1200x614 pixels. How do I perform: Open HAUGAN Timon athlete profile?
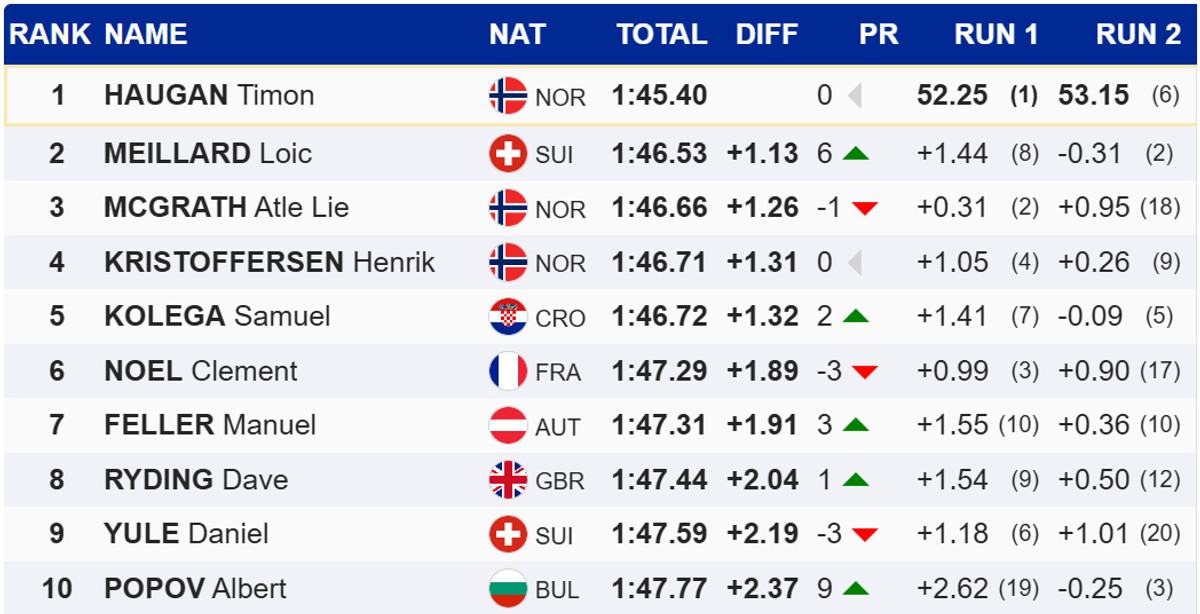[209, 96]
